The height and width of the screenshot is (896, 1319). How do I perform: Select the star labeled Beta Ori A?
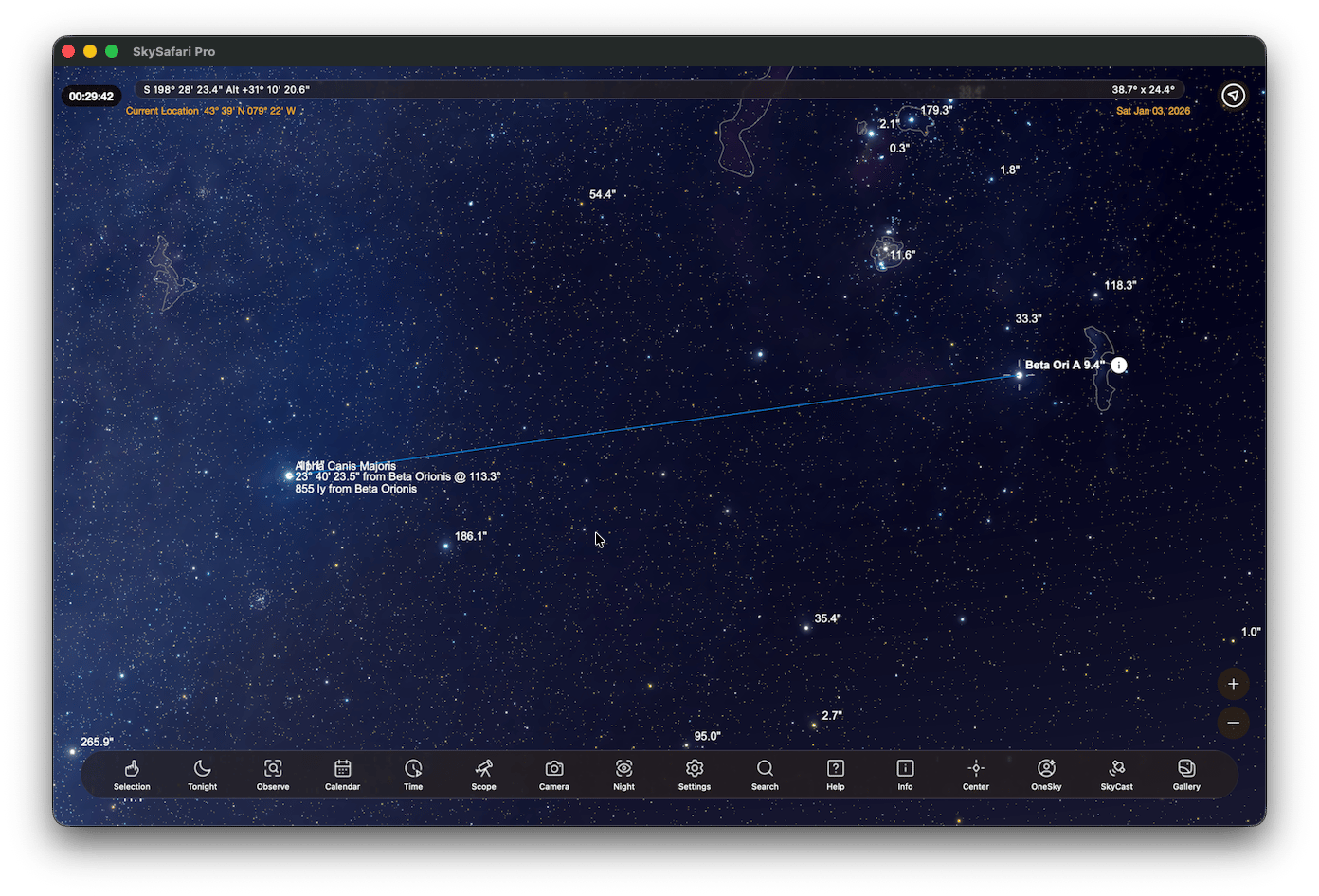coord(1020,375)
